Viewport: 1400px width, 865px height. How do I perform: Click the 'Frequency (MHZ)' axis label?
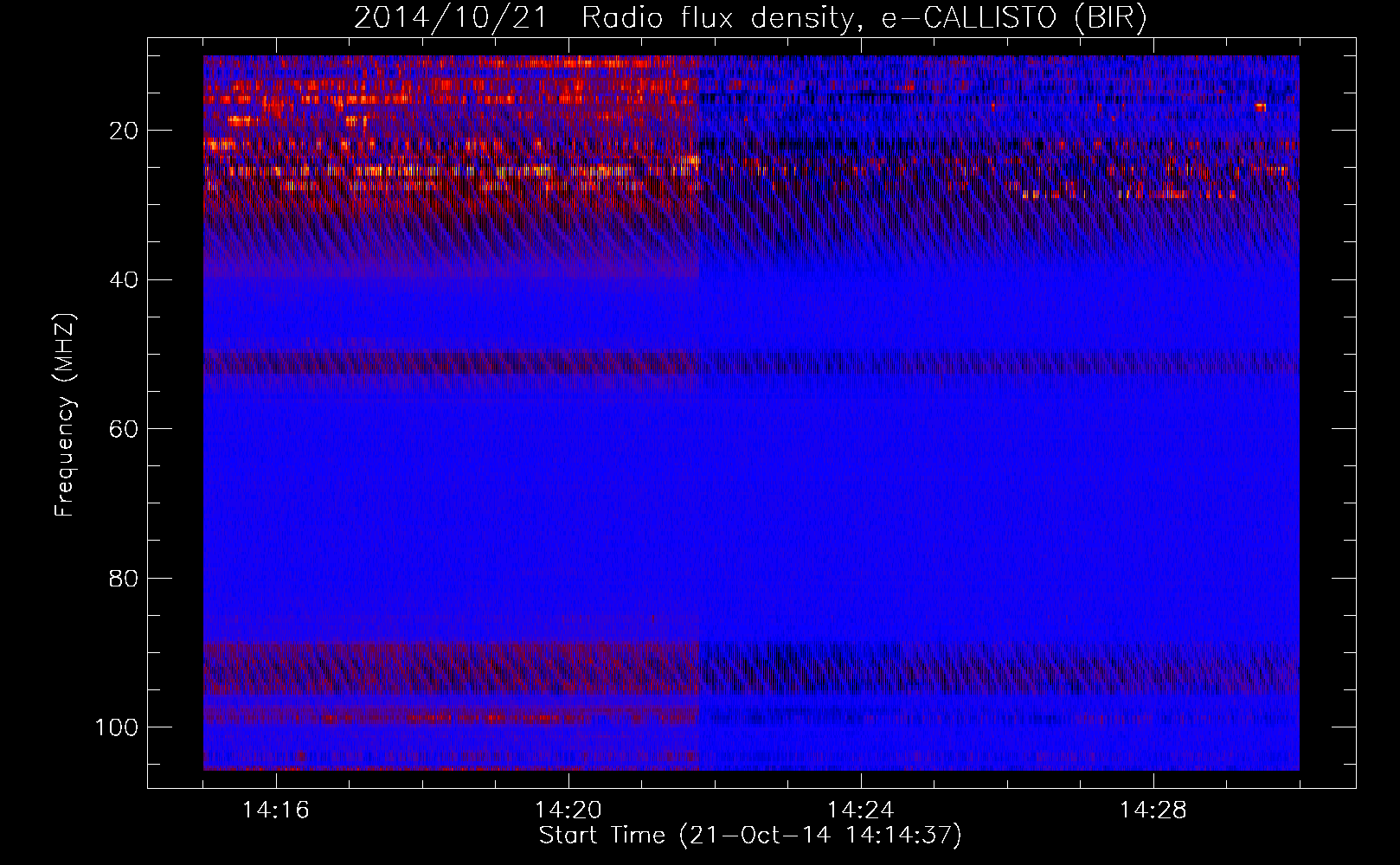(x=65, y=415)
